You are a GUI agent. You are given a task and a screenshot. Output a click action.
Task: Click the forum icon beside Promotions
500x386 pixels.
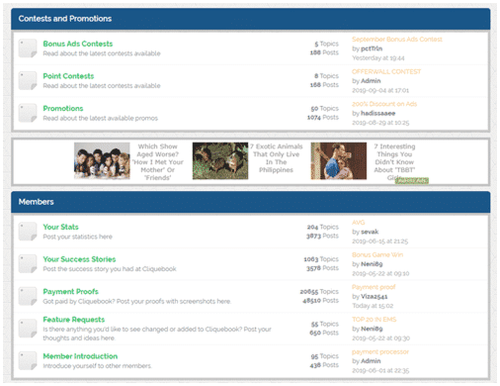point(27,113)
